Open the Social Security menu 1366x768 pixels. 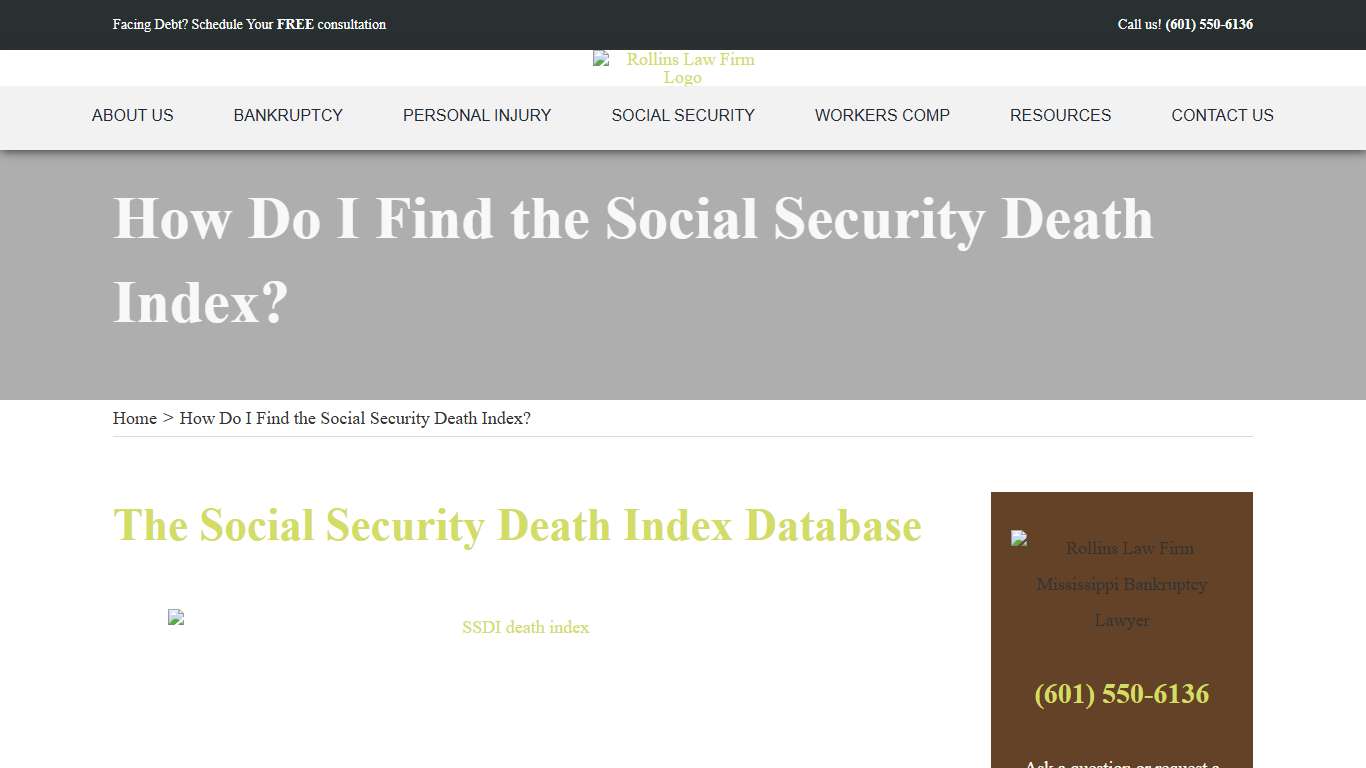(683, 115)
